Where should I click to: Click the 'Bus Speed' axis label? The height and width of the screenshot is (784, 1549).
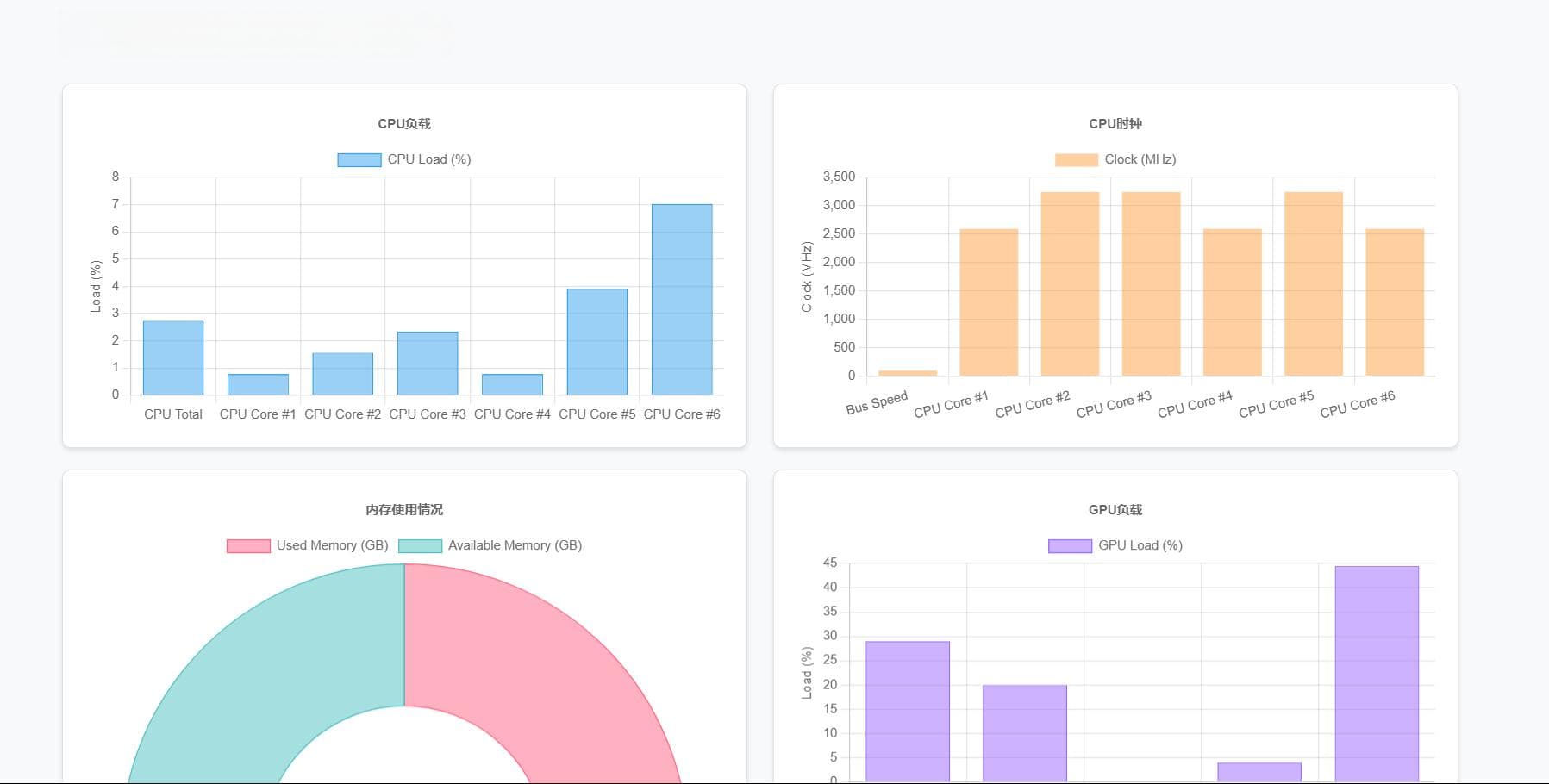tap(877, 402)
